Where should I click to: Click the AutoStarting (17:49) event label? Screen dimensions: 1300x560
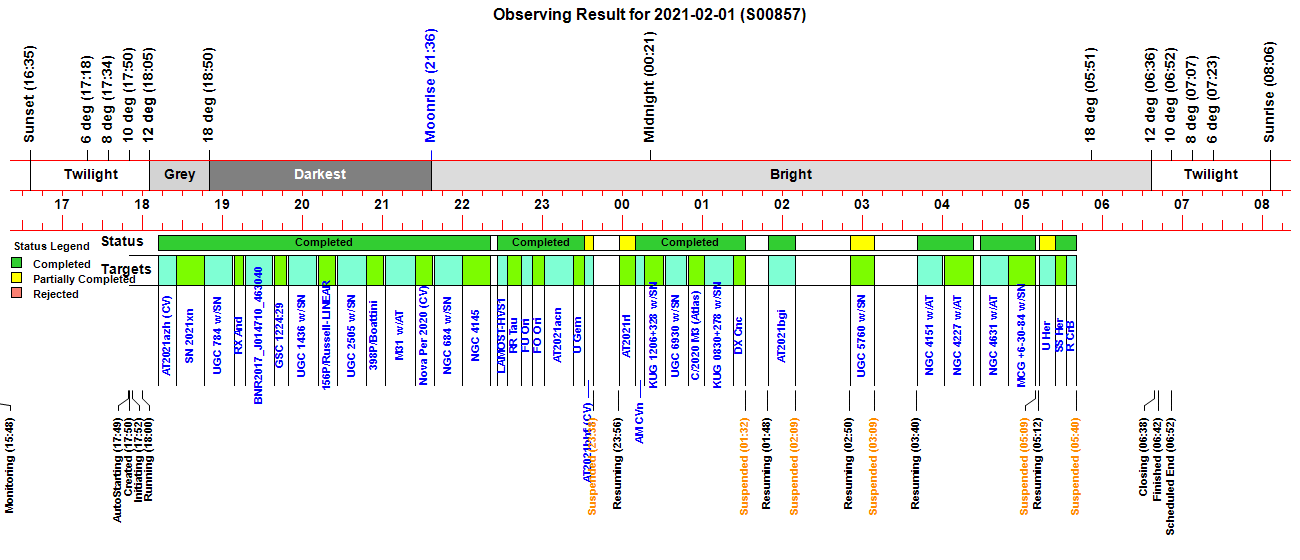118,471
